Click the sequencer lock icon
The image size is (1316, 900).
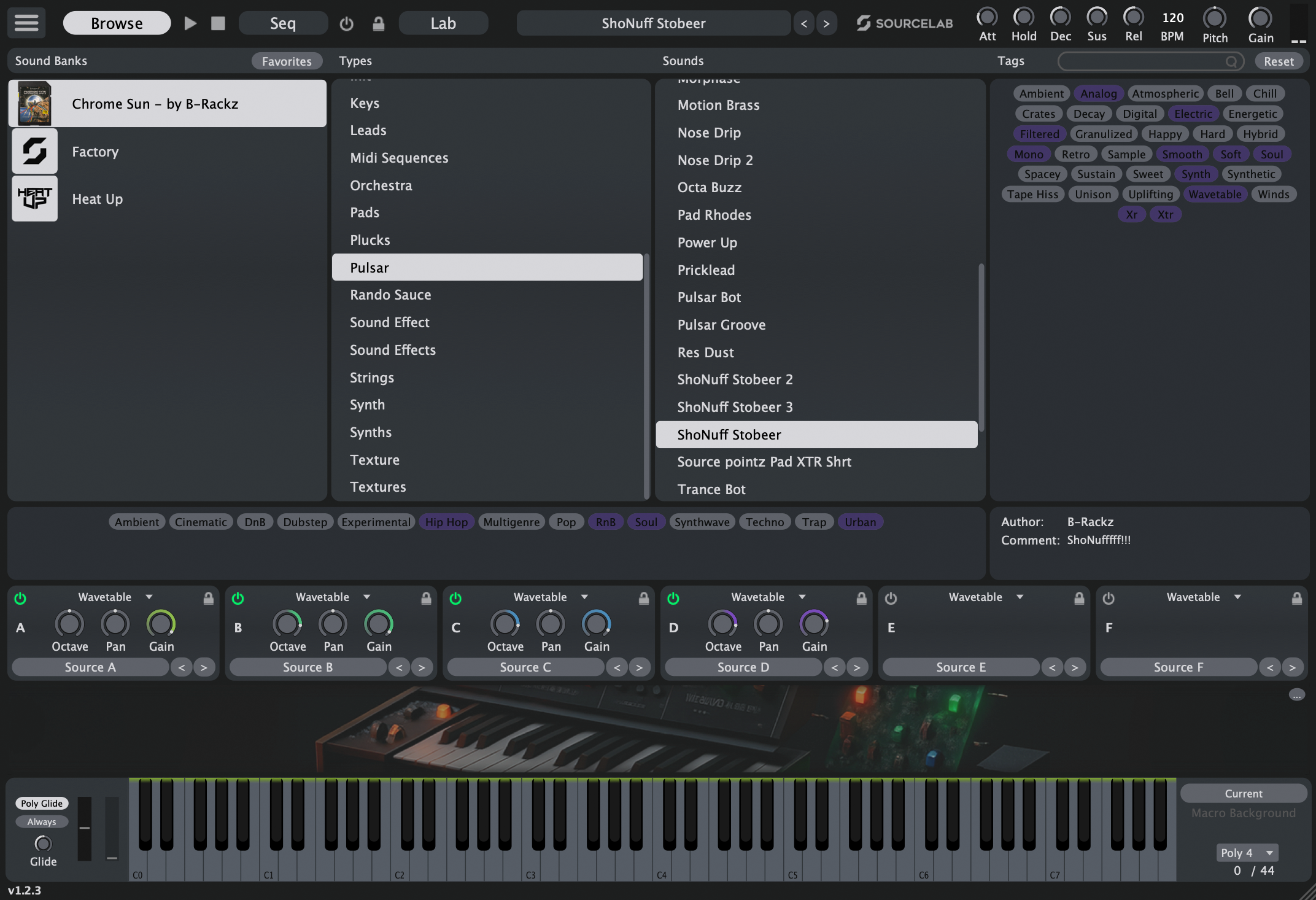(x=379, y=23)
